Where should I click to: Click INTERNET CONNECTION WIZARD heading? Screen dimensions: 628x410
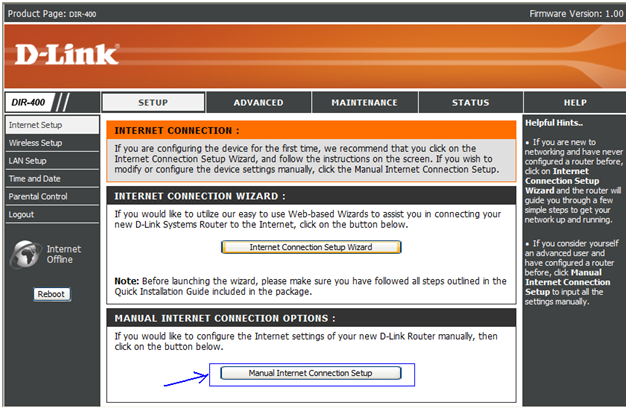pyautogui.click(x=200, y=196)
